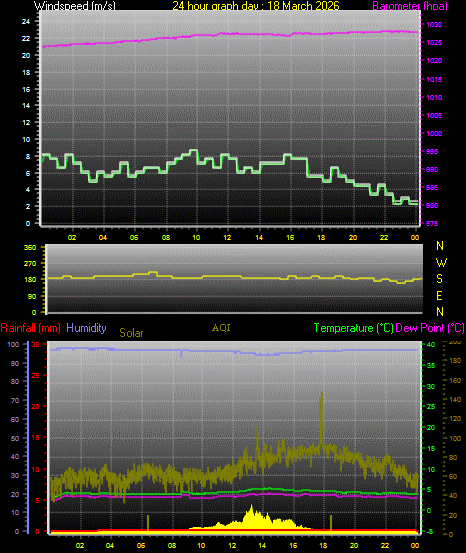Click the green "35" temperature scale value

[x=431, y=366]
